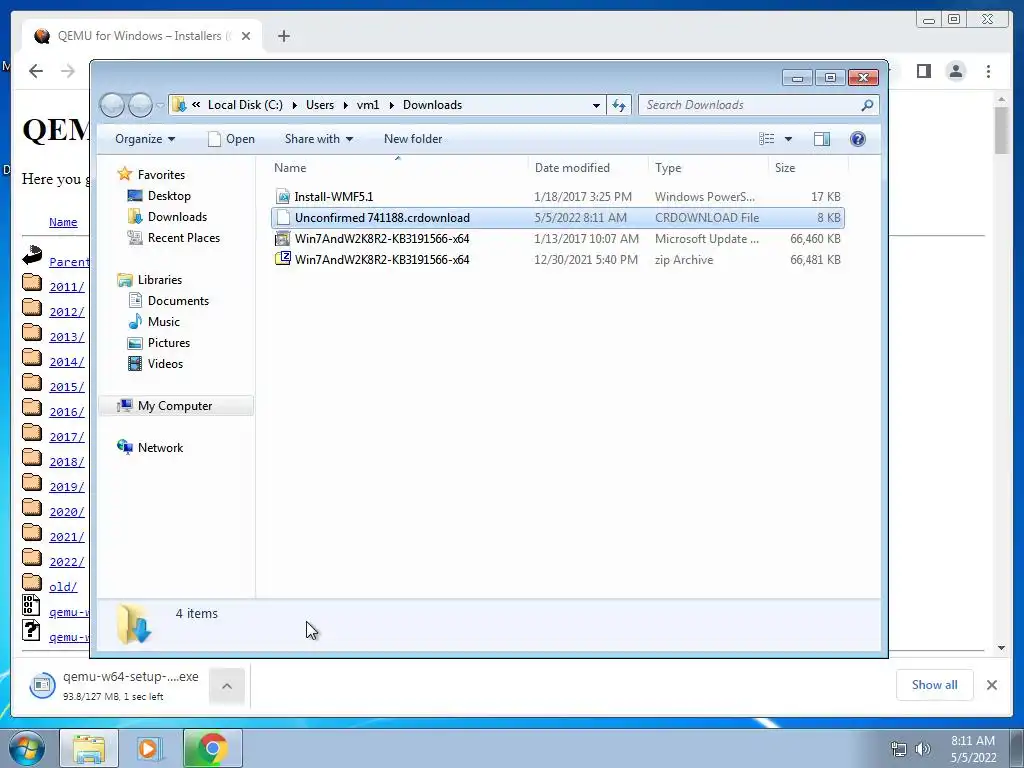Viewport: 1024px width, 768px height.
Task: Select Network in navigation pane
Action: tap(160, 447)
